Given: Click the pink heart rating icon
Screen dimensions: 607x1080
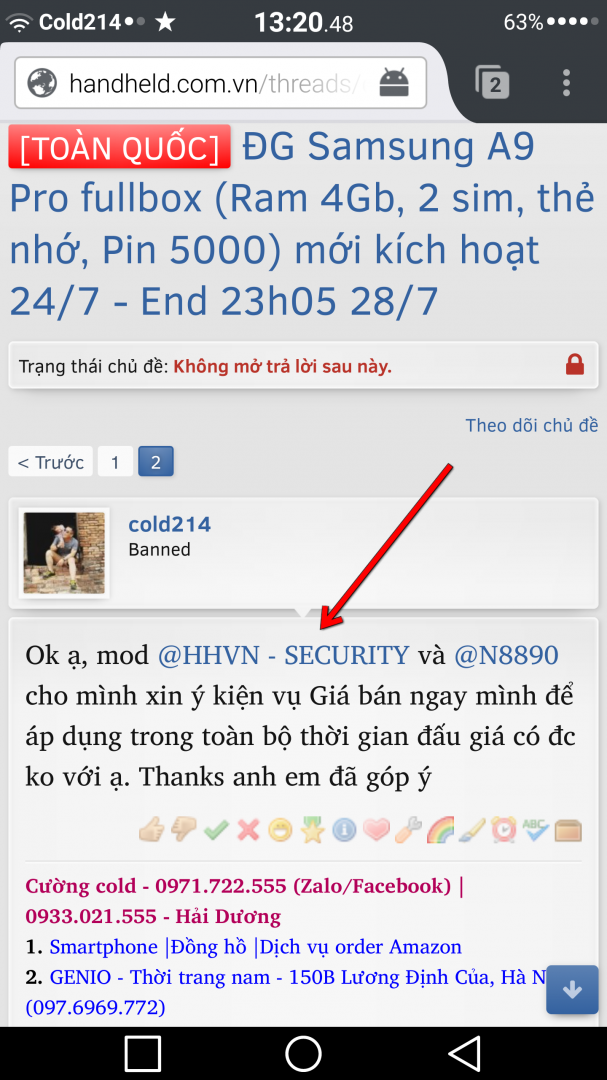Looking at the screenshot, I should click(376, 830).
